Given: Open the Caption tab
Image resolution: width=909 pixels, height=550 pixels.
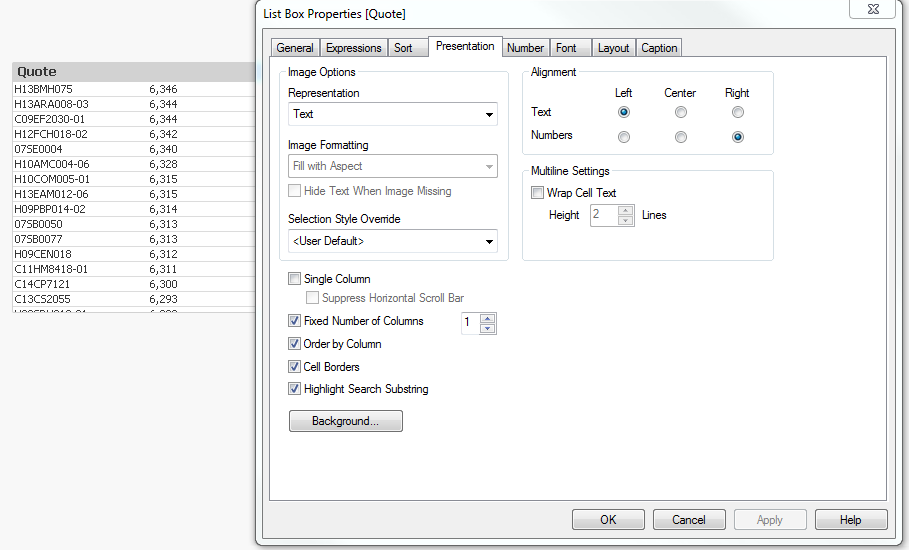Looking at the screenshot, I should click(659, 48).
